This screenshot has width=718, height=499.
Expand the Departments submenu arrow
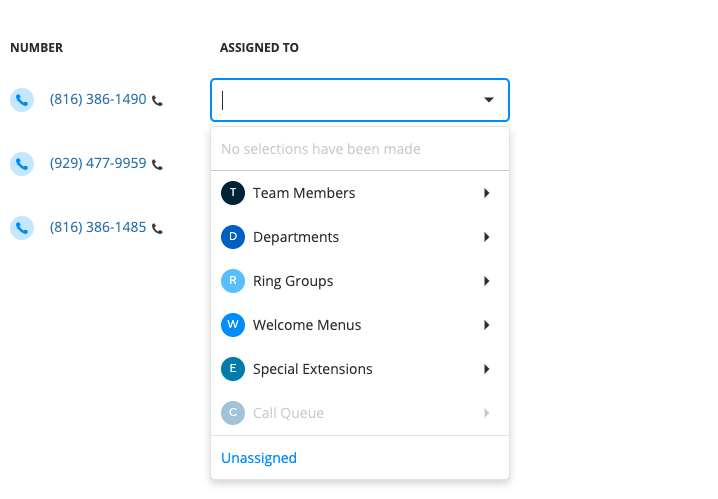[486, 237]
